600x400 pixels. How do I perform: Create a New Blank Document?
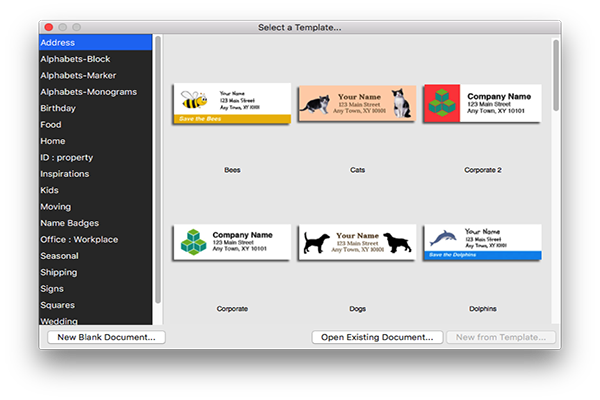click(x=106, y=337)
